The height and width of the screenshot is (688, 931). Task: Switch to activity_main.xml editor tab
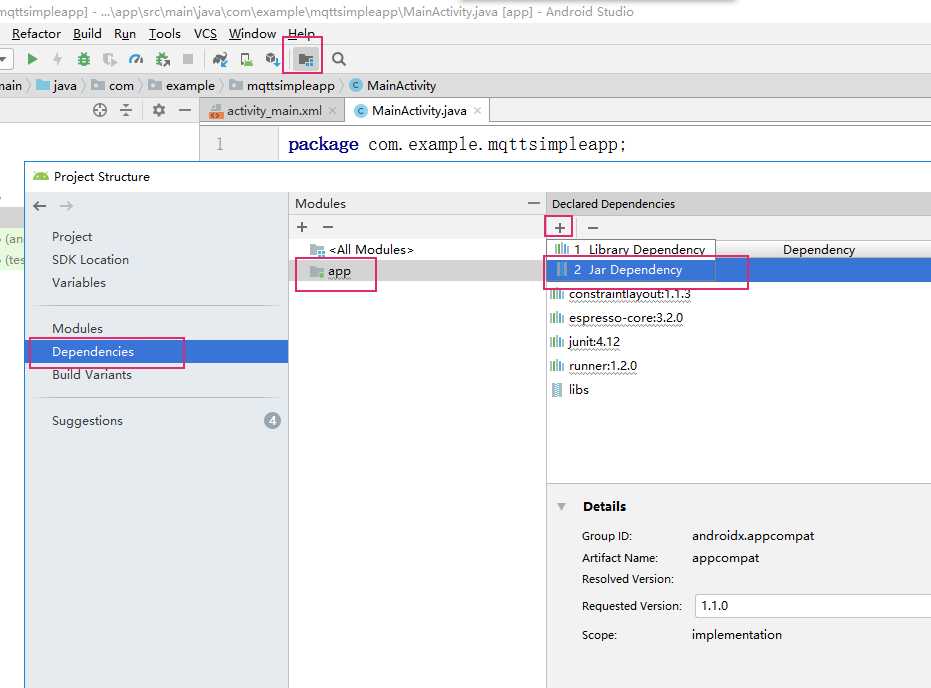click(x=273, y=111)
